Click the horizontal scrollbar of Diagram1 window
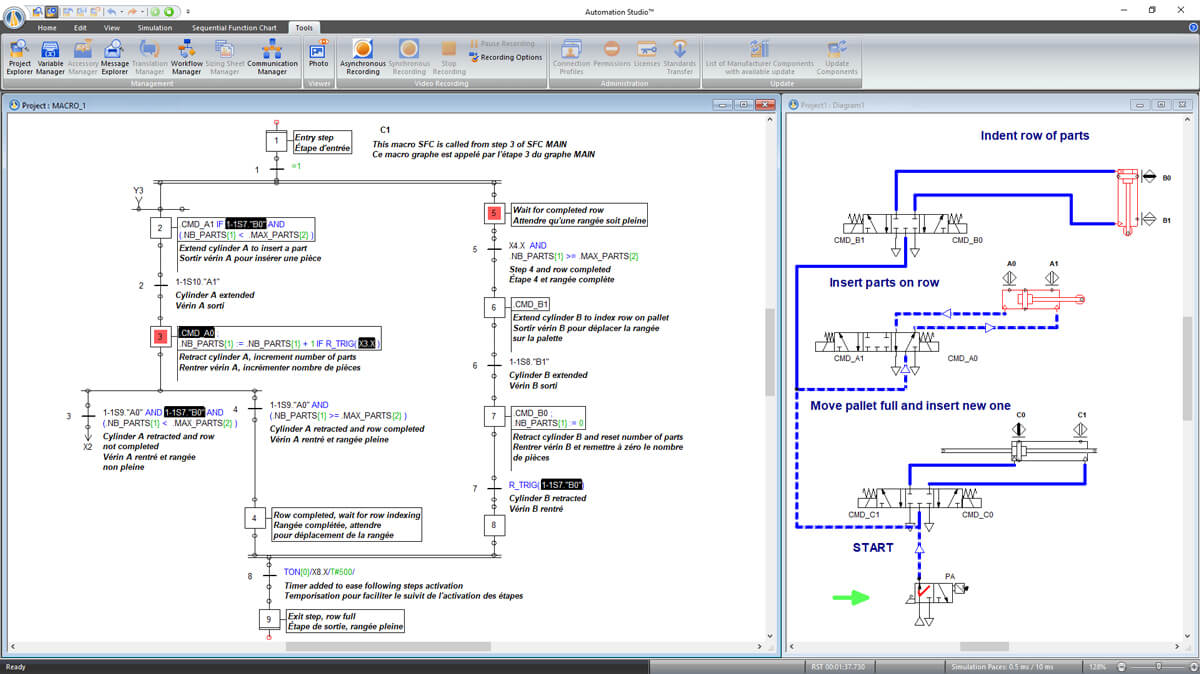 point(985,646)
